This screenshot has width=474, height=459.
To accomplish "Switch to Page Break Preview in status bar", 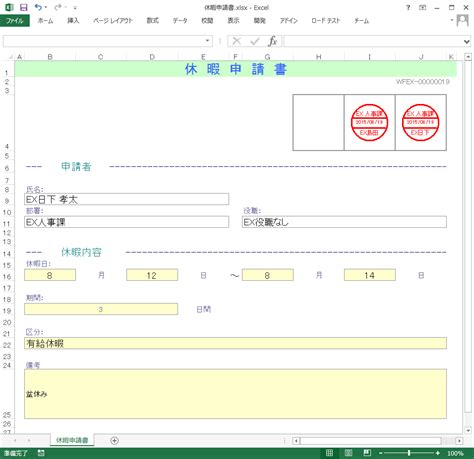I will coord(367,453).
